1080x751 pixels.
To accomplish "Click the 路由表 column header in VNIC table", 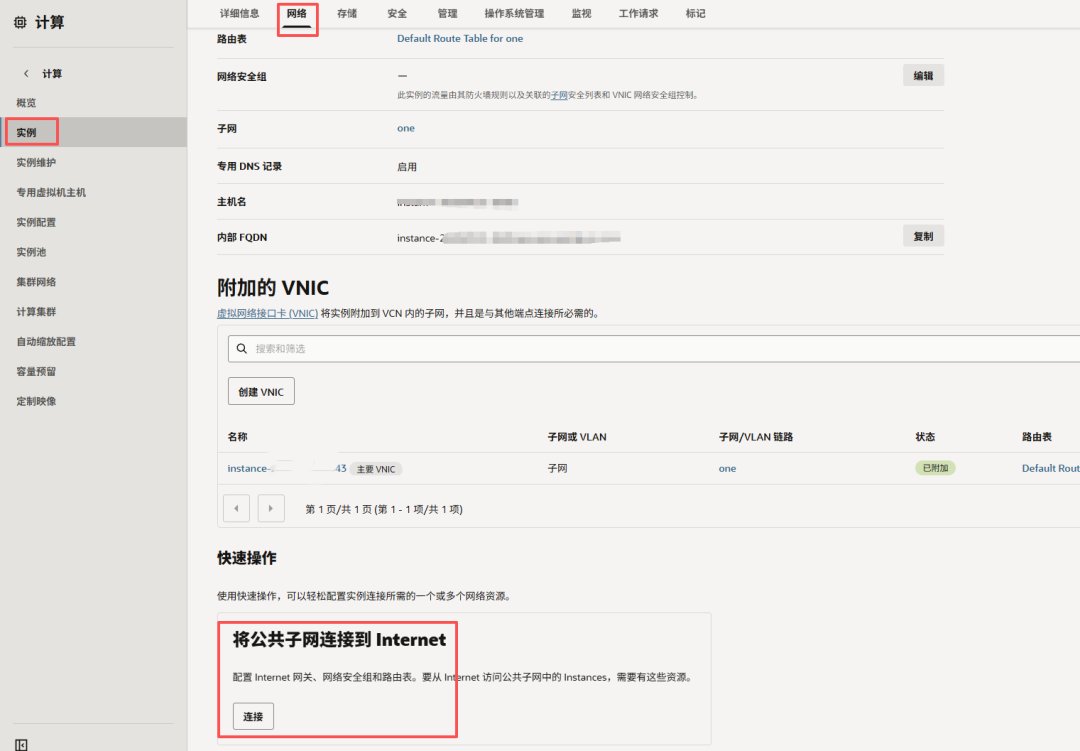I will coord(1037,437).
